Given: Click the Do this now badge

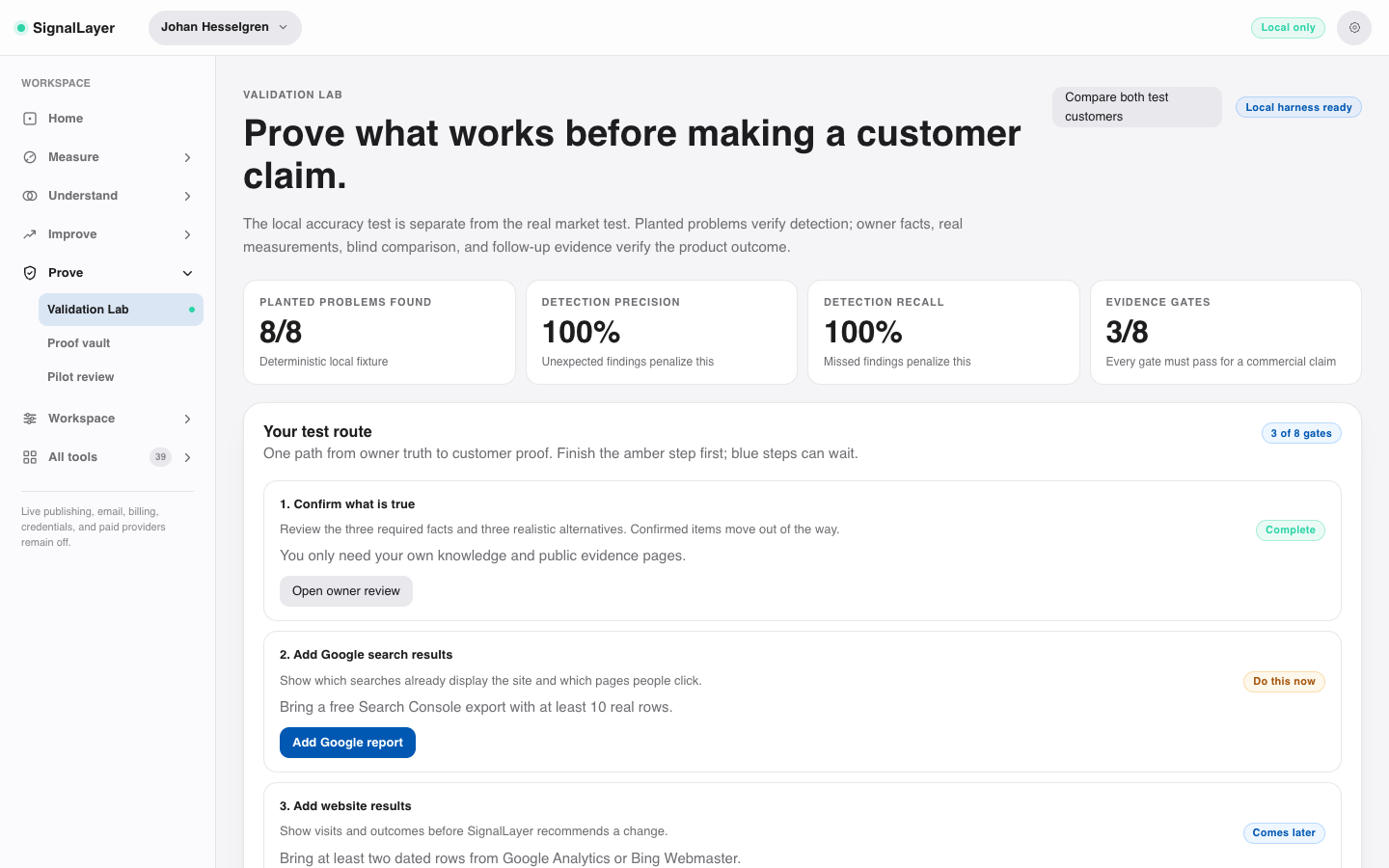Looking at the screenshot, I should [1284, 682].
